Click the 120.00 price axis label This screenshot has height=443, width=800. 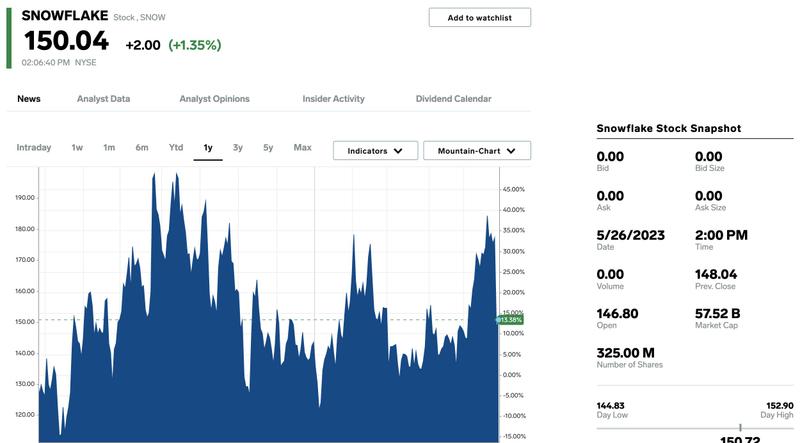[x=25, y=415]
